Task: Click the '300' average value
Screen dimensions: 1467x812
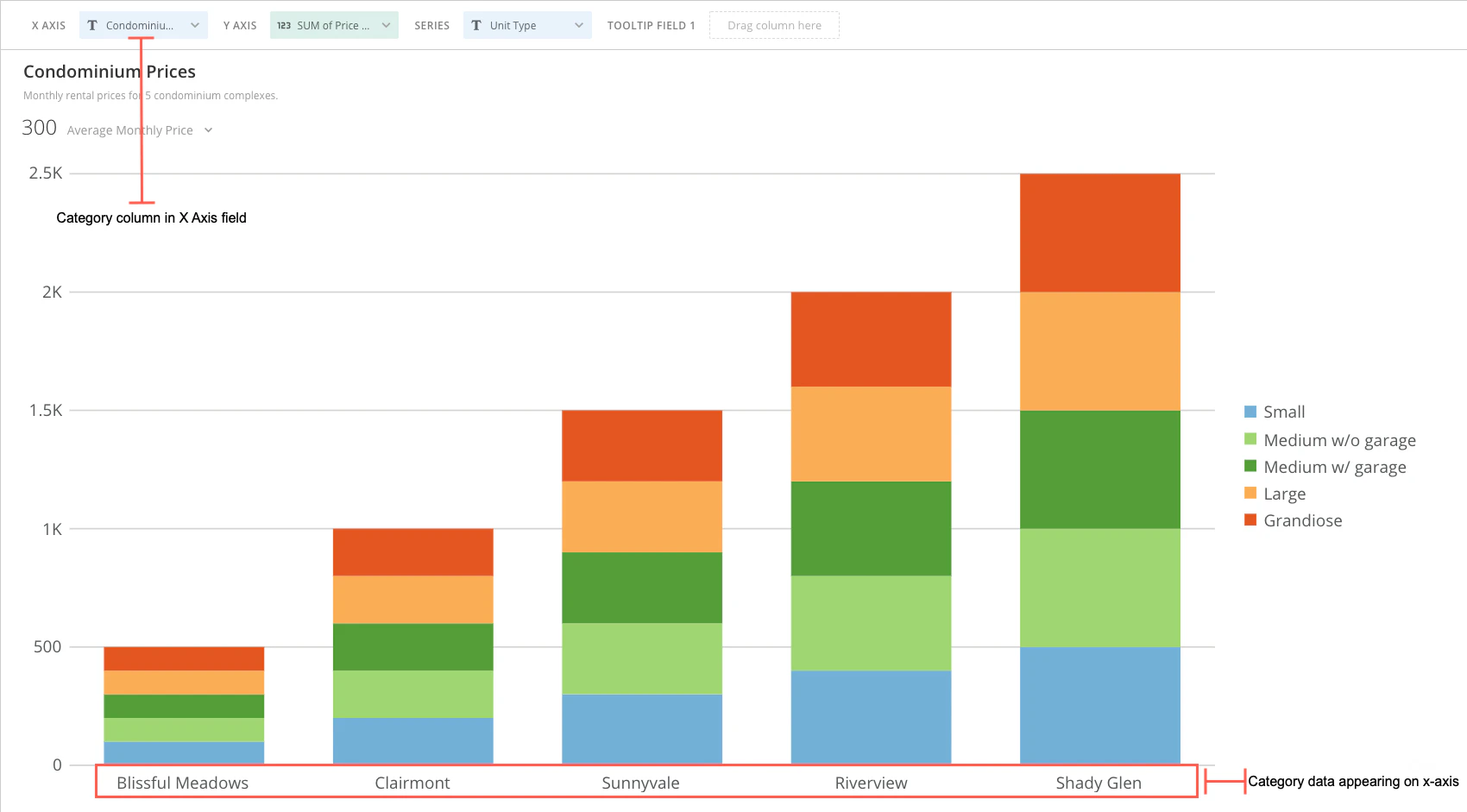Action: pos(39,128)
